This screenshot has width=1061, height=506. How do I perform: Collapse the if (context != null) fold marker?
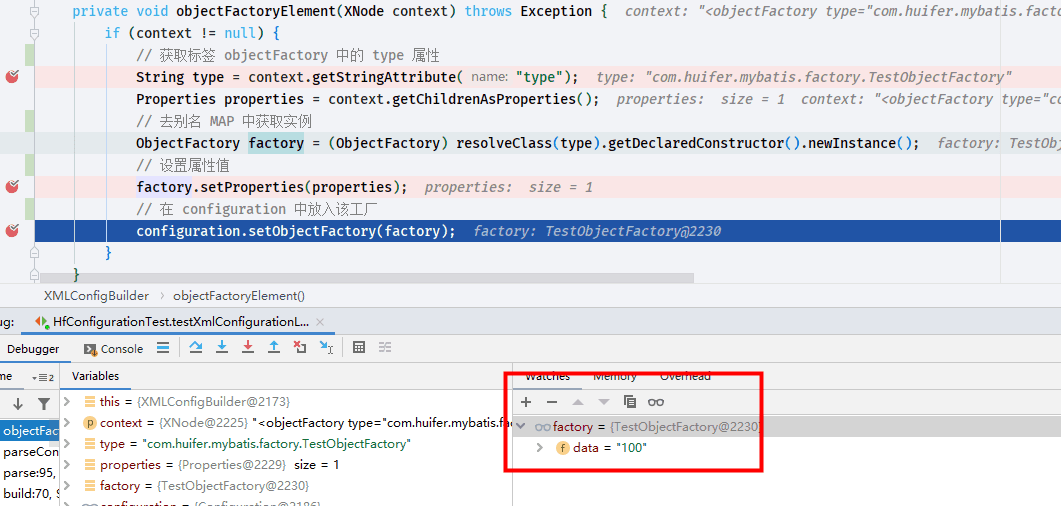35,32
